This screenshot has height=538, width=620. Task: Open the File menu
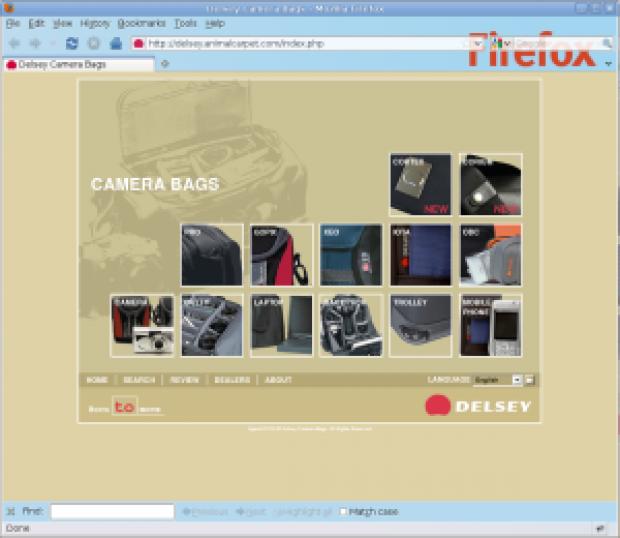pos(13,23)
